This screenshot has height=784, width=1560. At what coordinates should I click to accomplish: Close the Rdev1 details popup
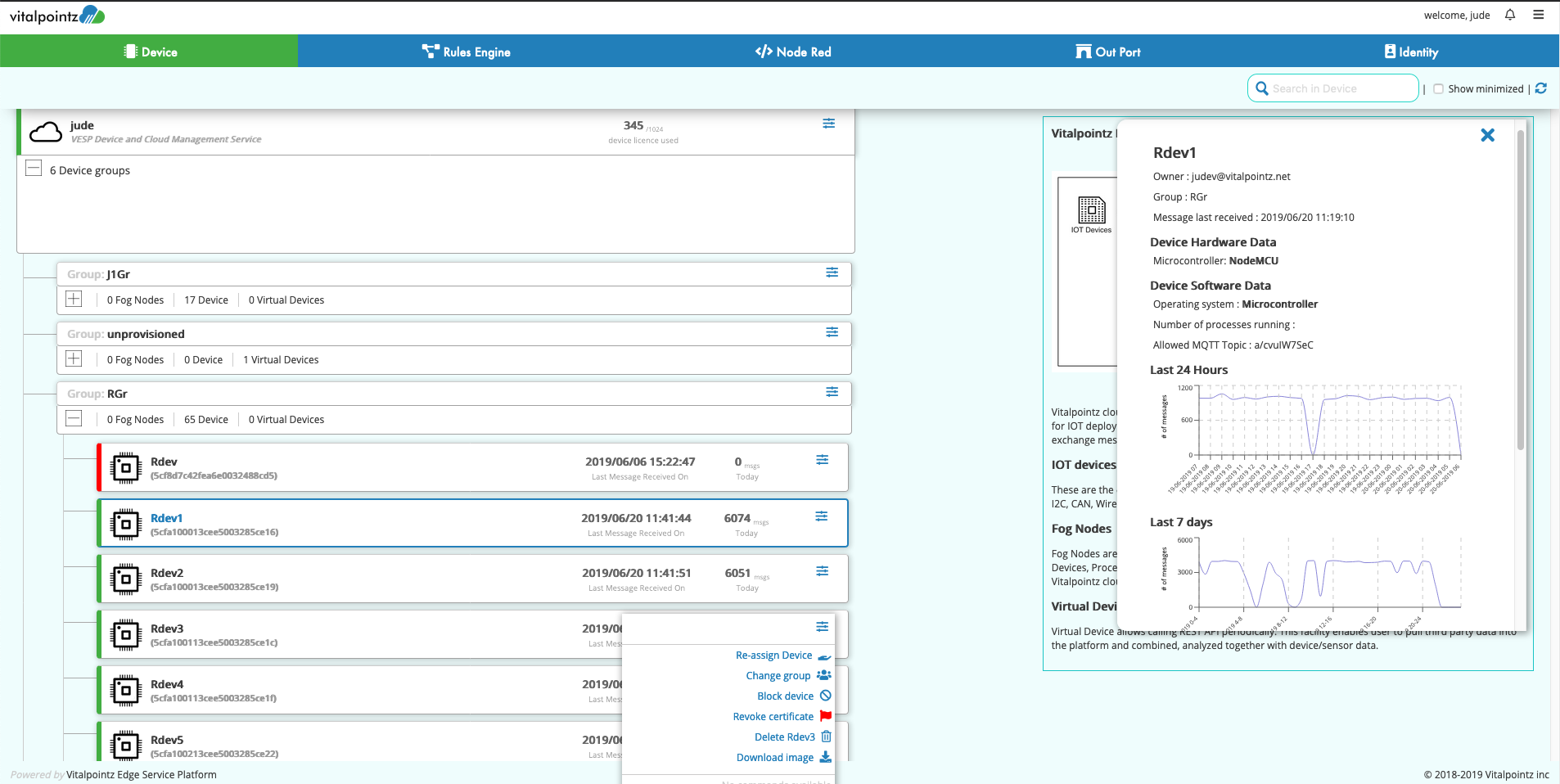[1488, 135]
